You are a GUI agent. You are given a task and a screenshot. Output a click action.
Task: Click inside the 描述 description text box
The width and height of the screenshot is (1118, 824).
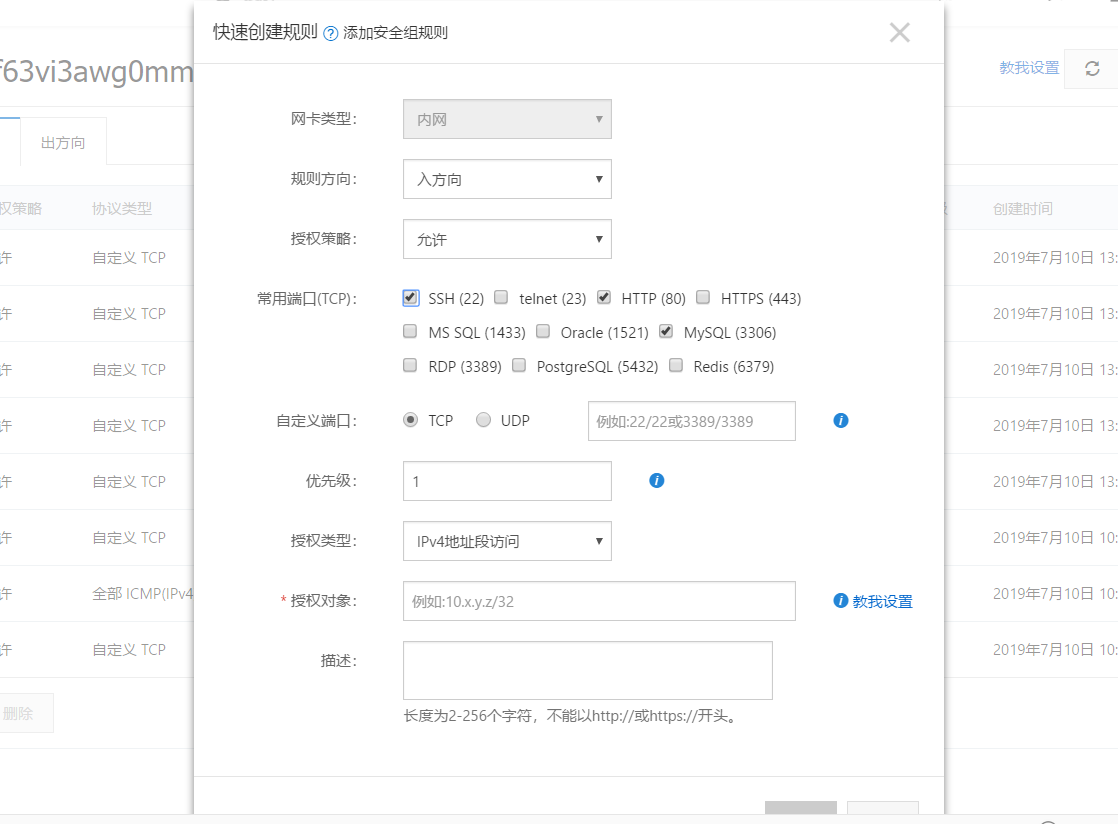(x=586, y=668)
